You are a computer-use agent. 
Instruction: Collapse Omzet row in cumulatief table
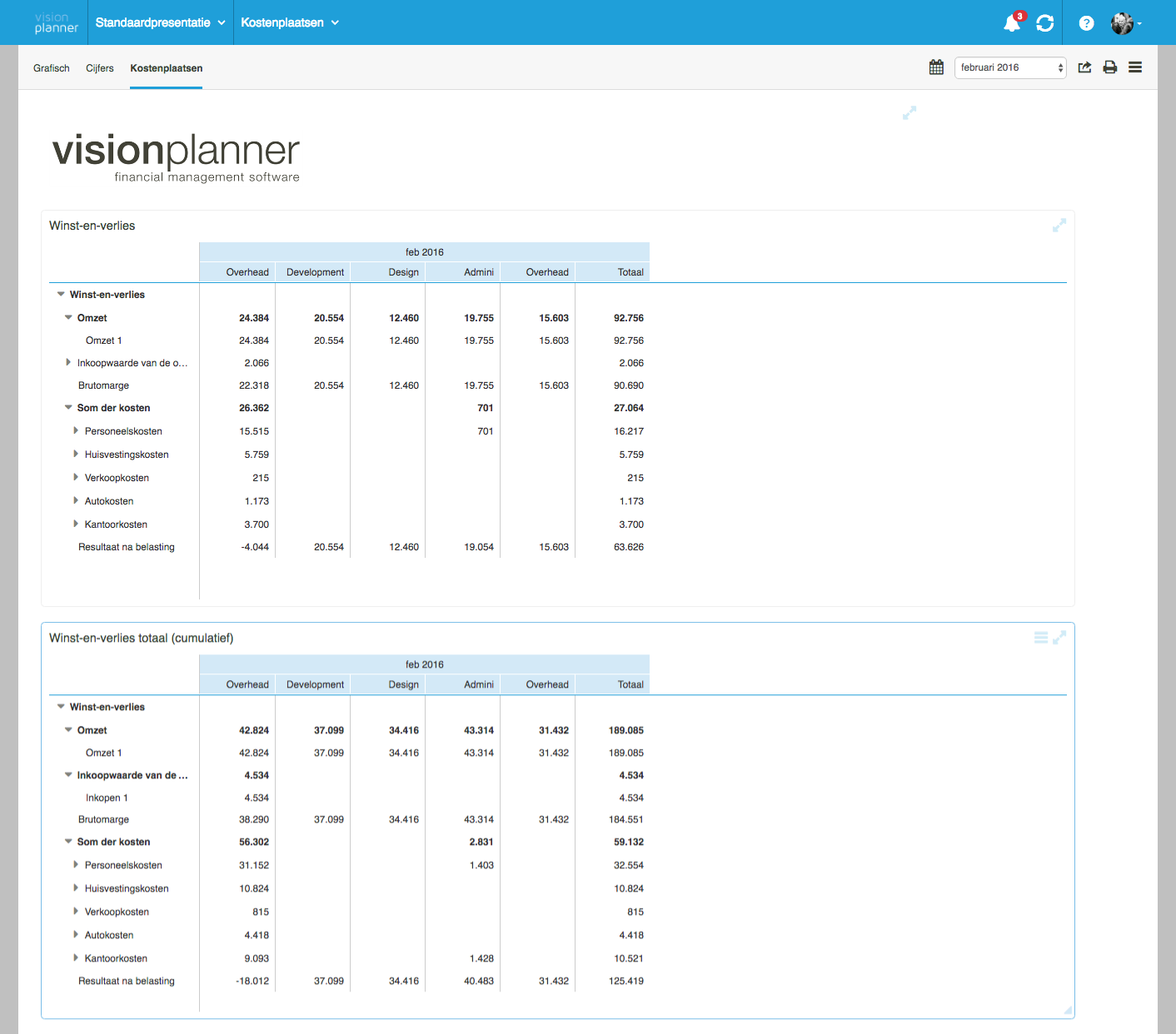point(68,729)
